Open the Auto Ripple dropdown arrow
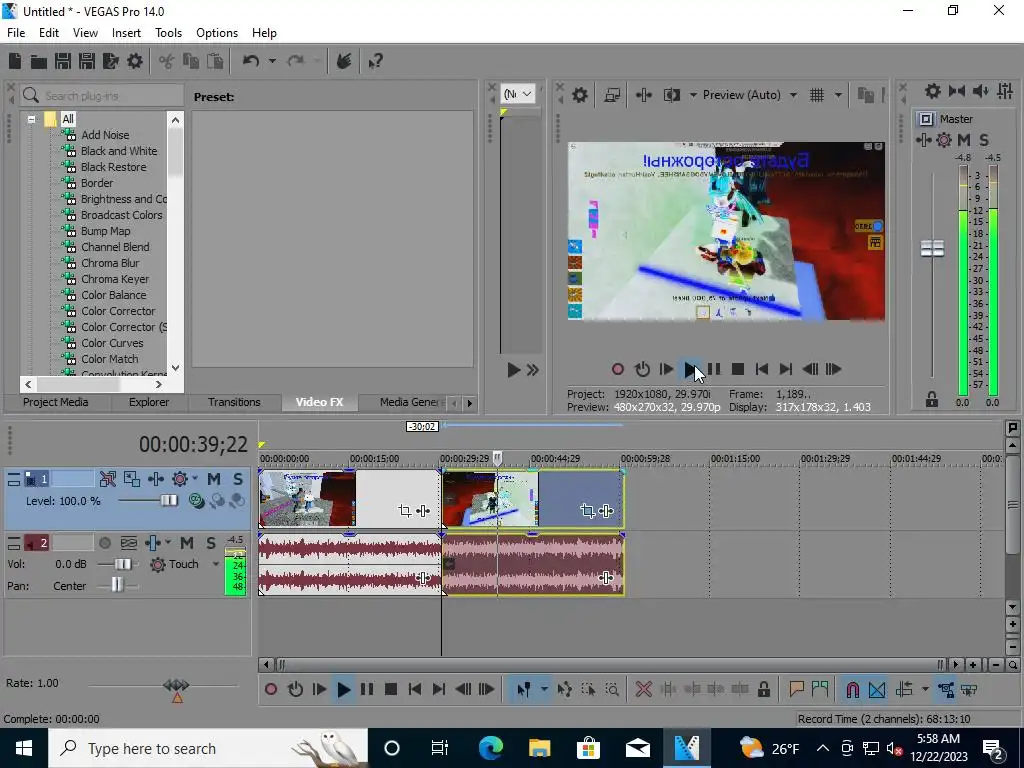The width and height of the screenshot is (1024, 768). point(925,689)
